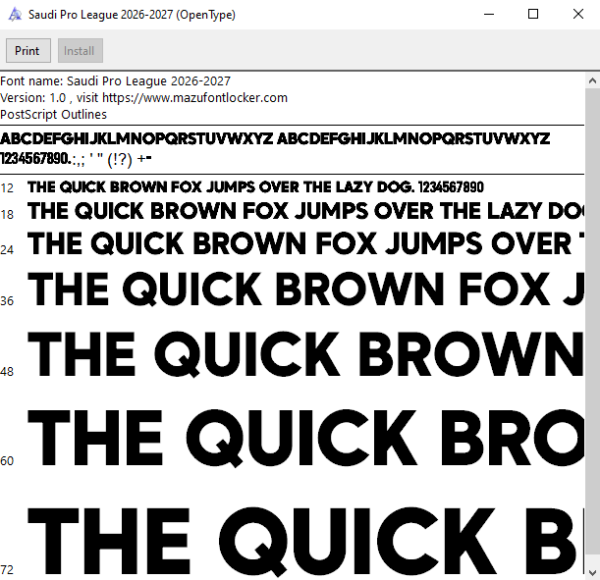Click the mazufontlocker.com URL text
This screenshot has height=580, width=600.
tap(195, 98)
